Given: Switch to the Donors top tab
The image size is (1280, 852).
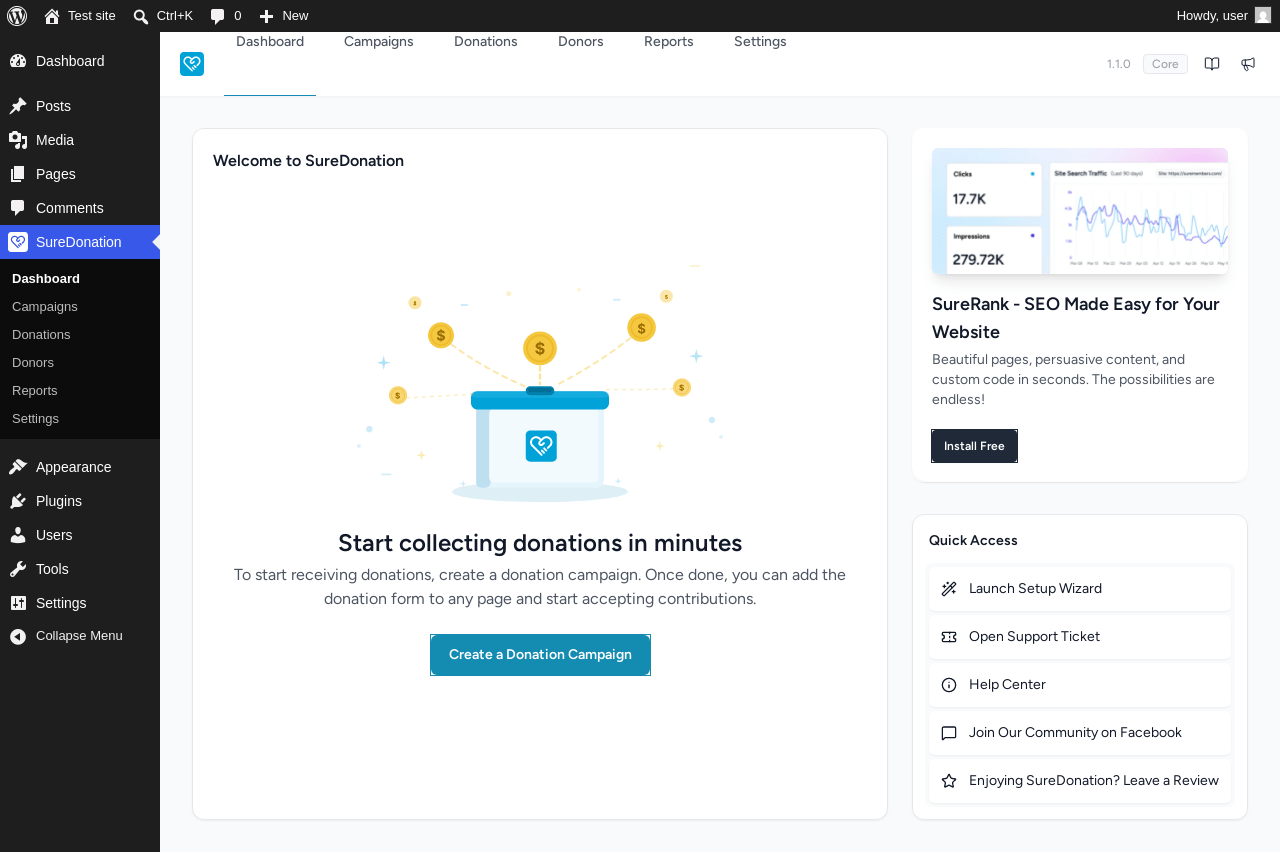Looking at the screenshot, I should [581, 42].
